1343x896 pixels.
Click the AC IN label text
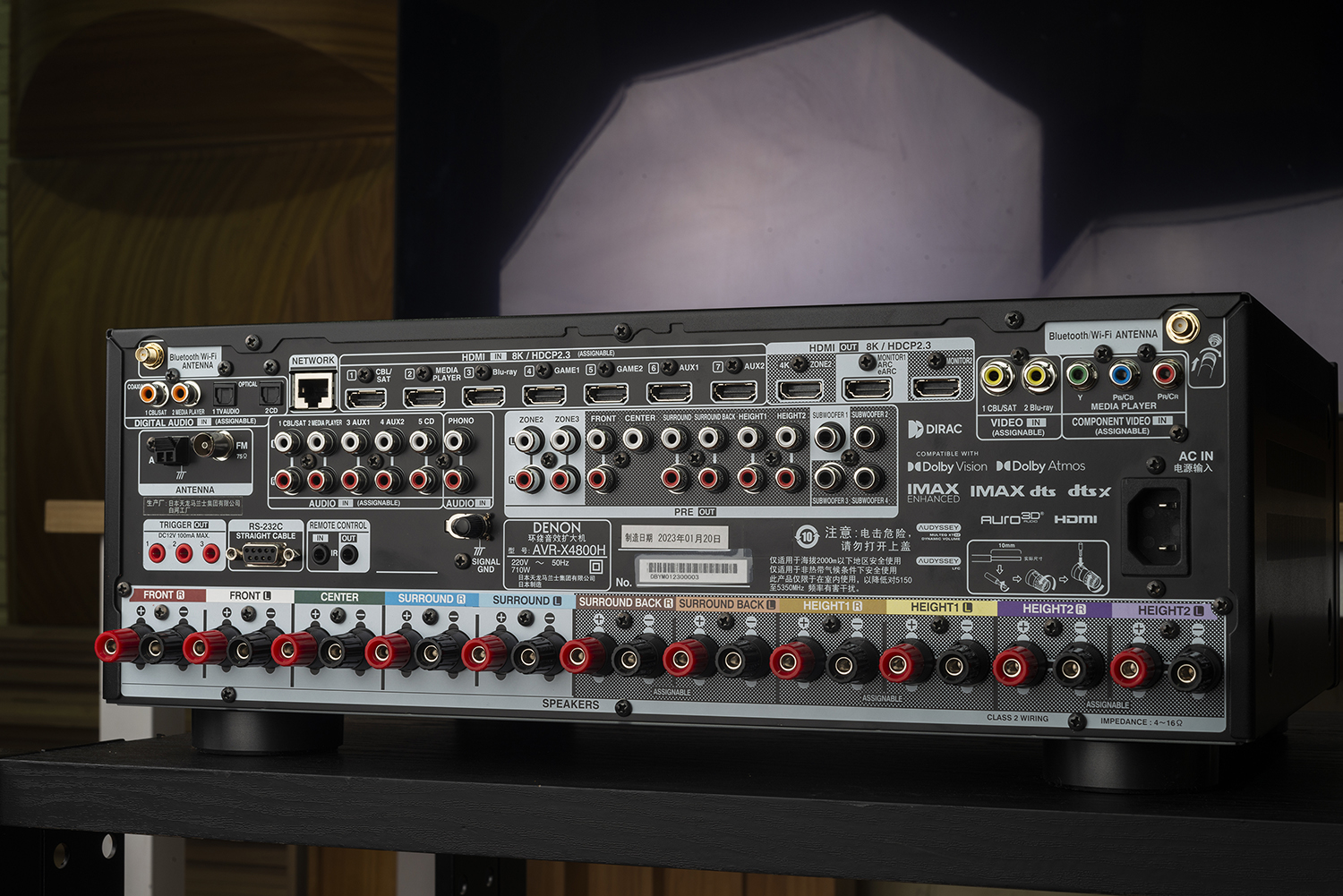tap(1195, 457)
